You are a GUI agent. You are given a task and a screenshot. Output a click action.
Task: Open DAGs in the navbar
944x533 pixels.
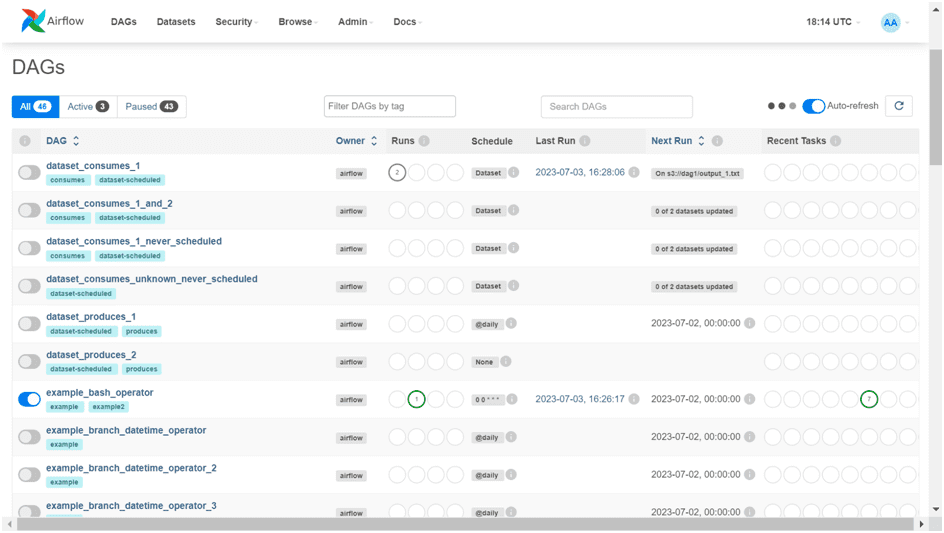tap(123, 22)
